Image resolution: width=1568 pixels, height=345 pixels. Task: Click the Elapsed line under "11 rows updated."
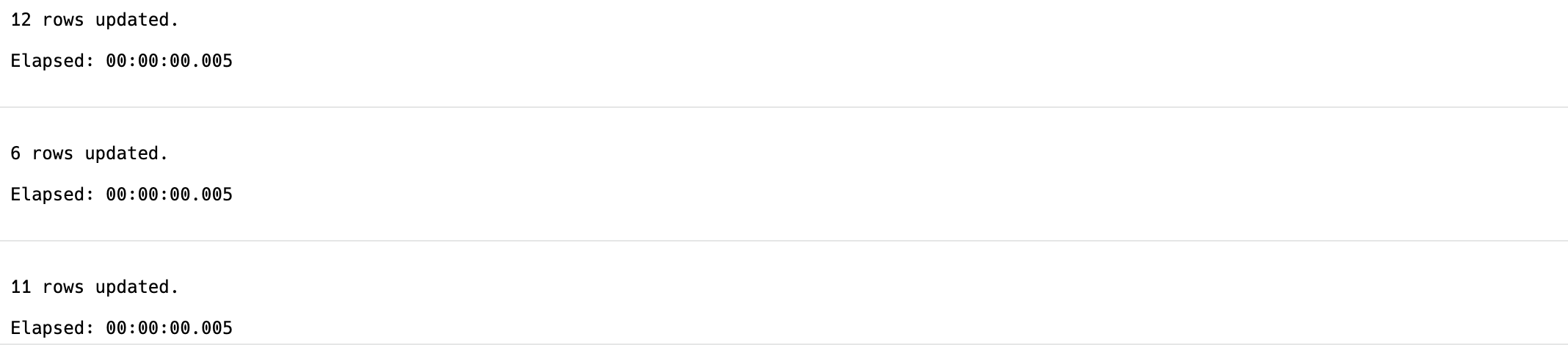(x=121, y=328)
